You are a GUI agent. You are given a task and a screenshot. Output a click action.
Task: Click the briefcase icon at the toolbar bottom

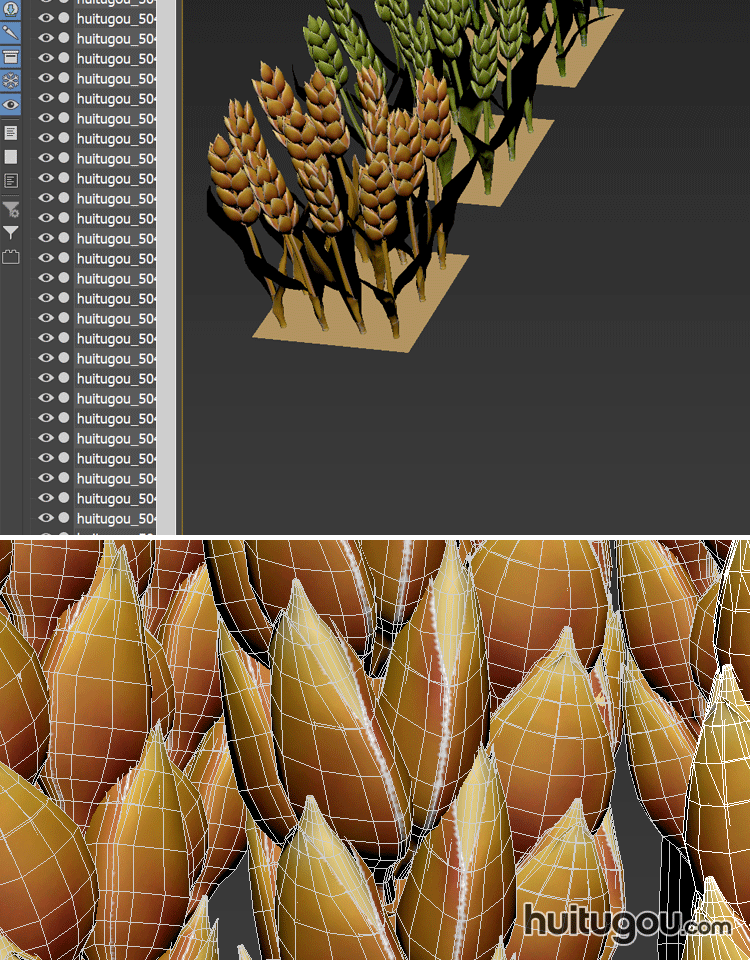click(10, 257)
